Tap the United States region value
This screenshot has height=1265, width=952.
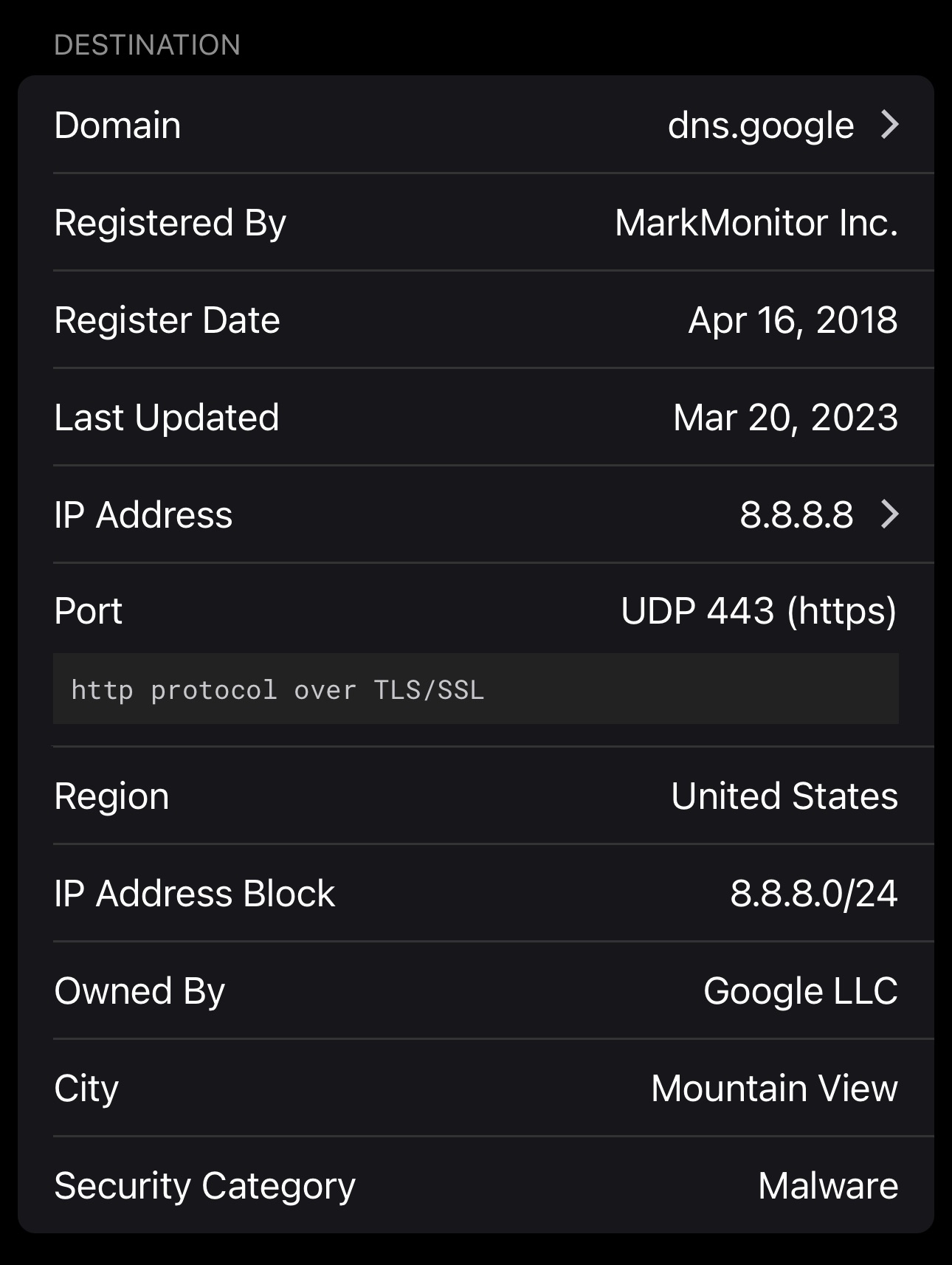(784, 796)
